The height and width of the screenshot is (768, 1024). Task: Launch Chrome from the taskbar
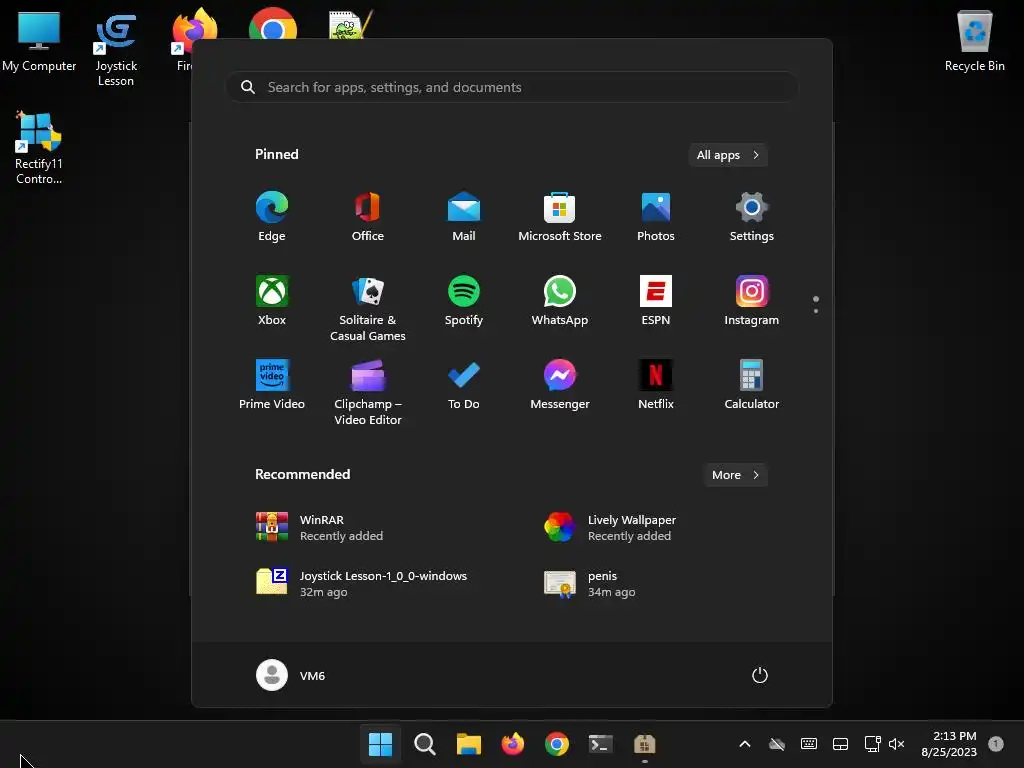[556, 744]
